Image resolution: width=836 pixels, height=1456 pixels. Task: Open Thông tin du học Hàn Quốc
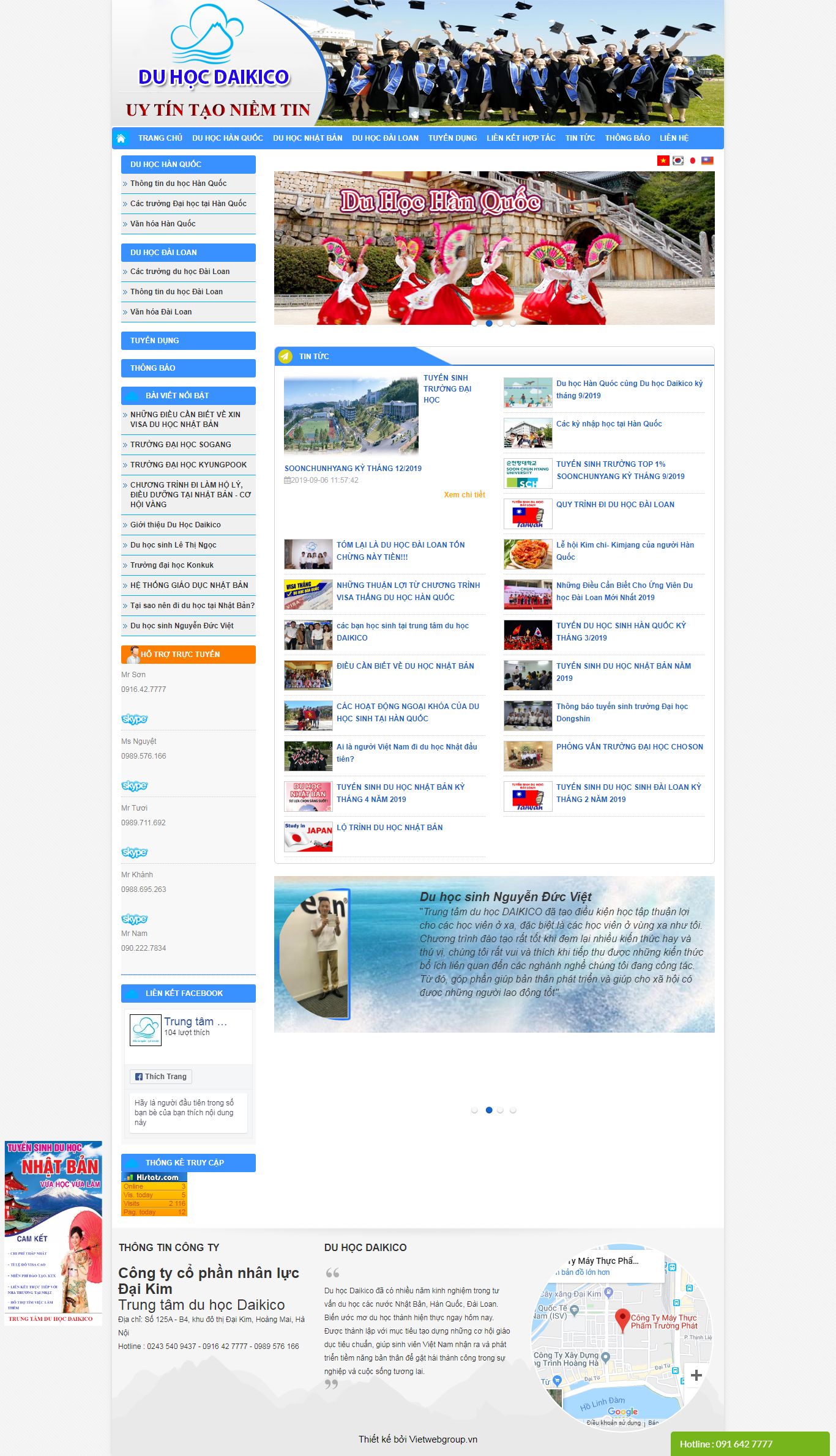pyautogui.click(x=178, y=184)
